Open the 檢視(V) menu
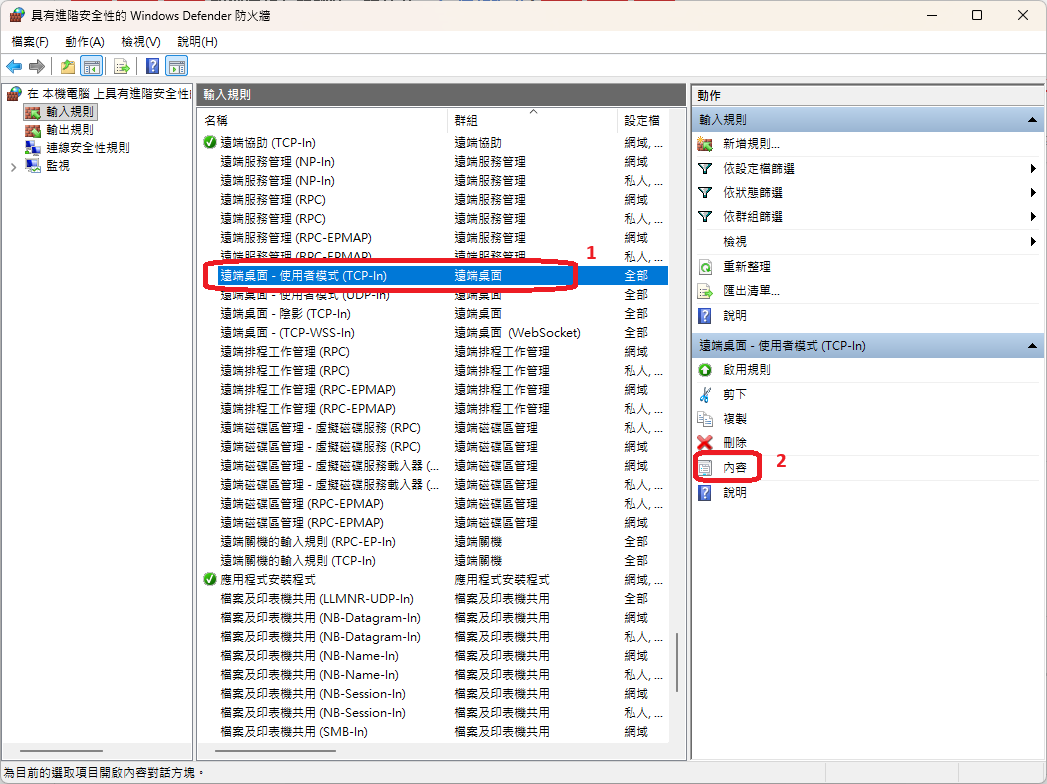1047x784 pixels. coord(140,42)
